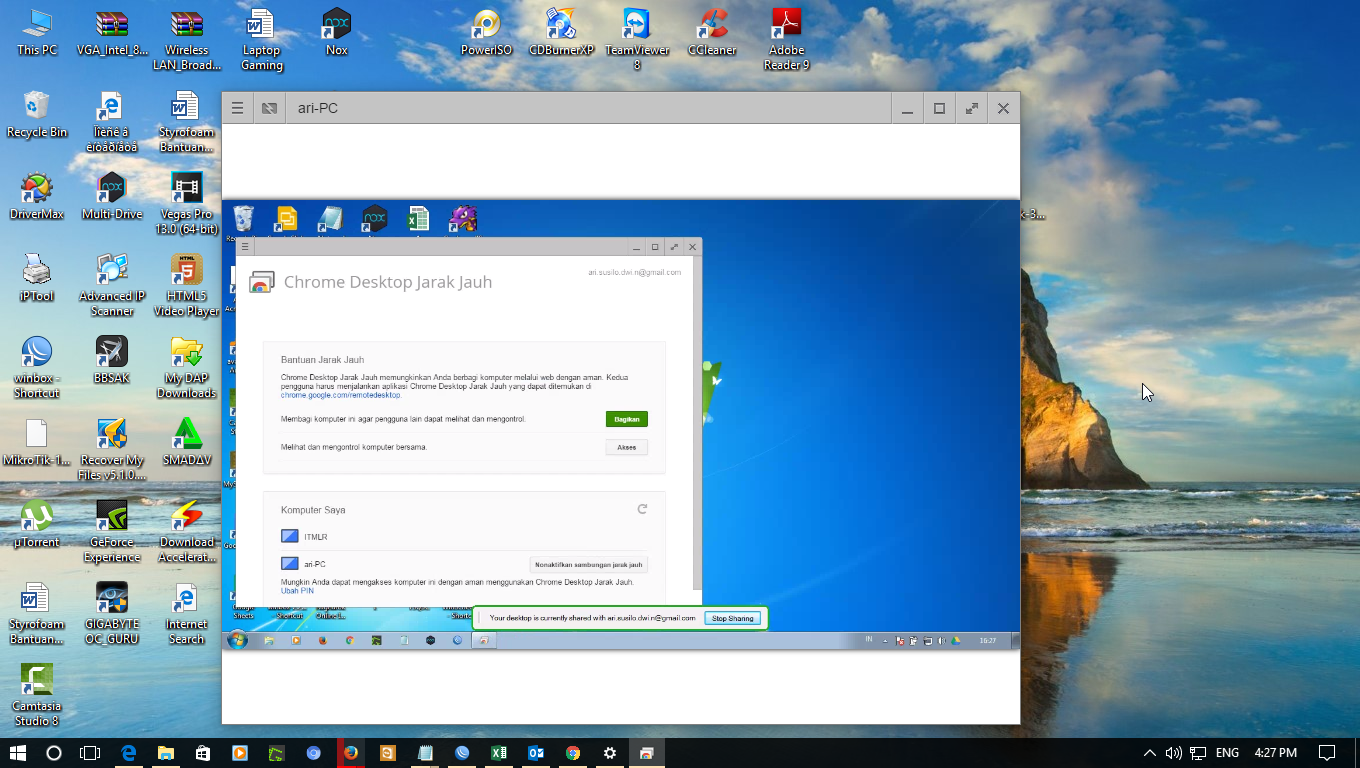The width and height of the screenshot is (1360, 768).
Task: Refresh the Komputer Saya computer list
Action: (x=643, y=508)
